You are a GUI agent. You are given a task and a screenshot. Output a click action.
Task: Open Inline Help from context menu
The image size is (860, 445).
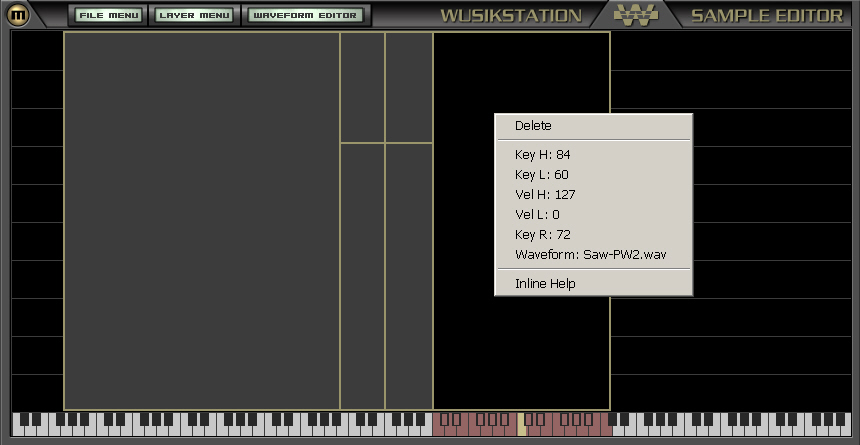[x=593, y=284]
